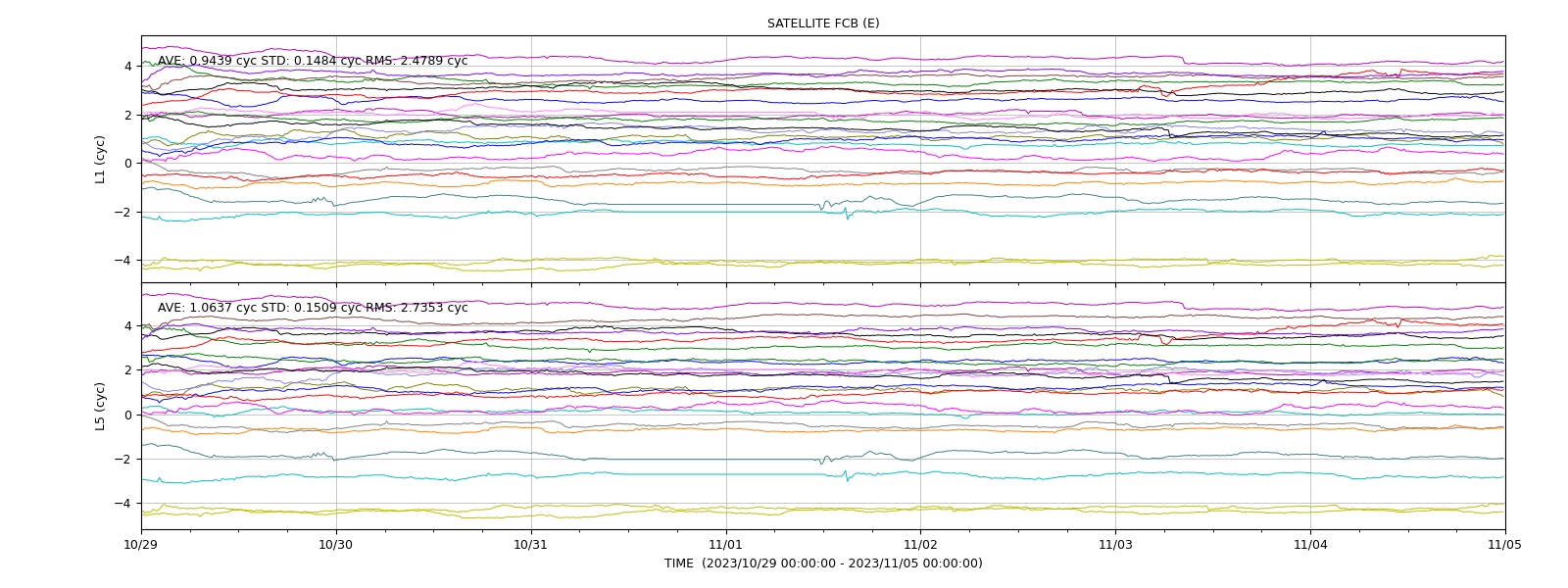
Task: Click the 10/31 x-axis tick label
Action: coord(531,545)
